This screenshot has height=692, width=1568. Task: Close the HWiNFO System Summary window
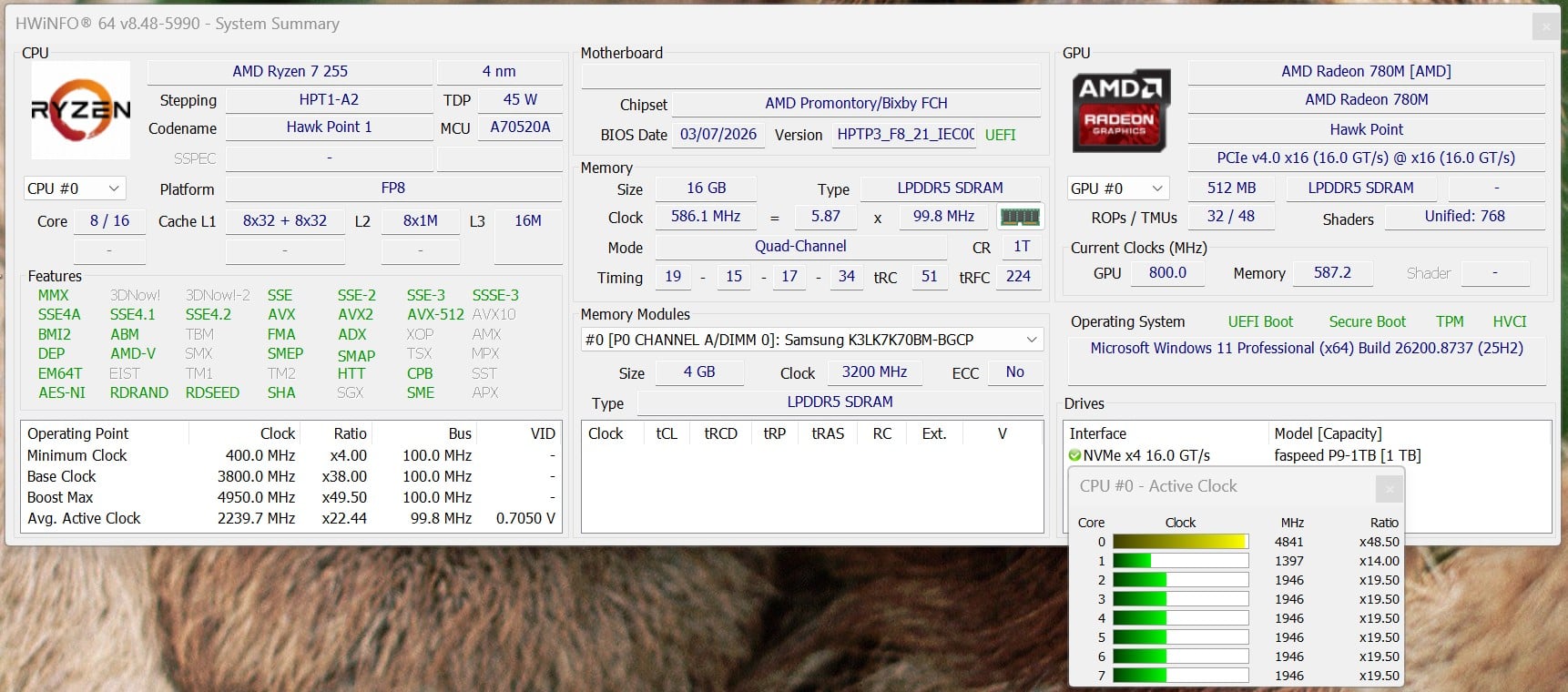pyautogui.click(x=1546, y=27)
